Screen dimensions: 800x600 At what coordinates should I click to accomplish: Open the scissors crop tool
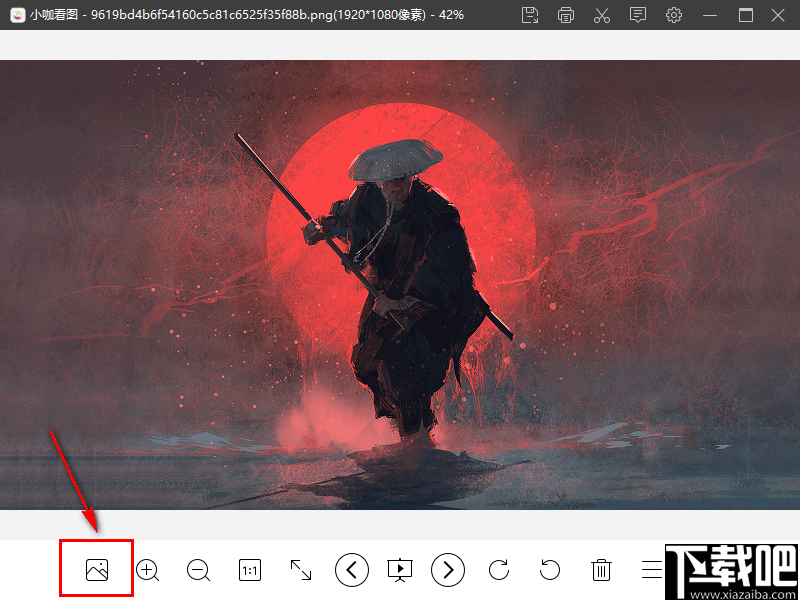[x=602, y=15]
